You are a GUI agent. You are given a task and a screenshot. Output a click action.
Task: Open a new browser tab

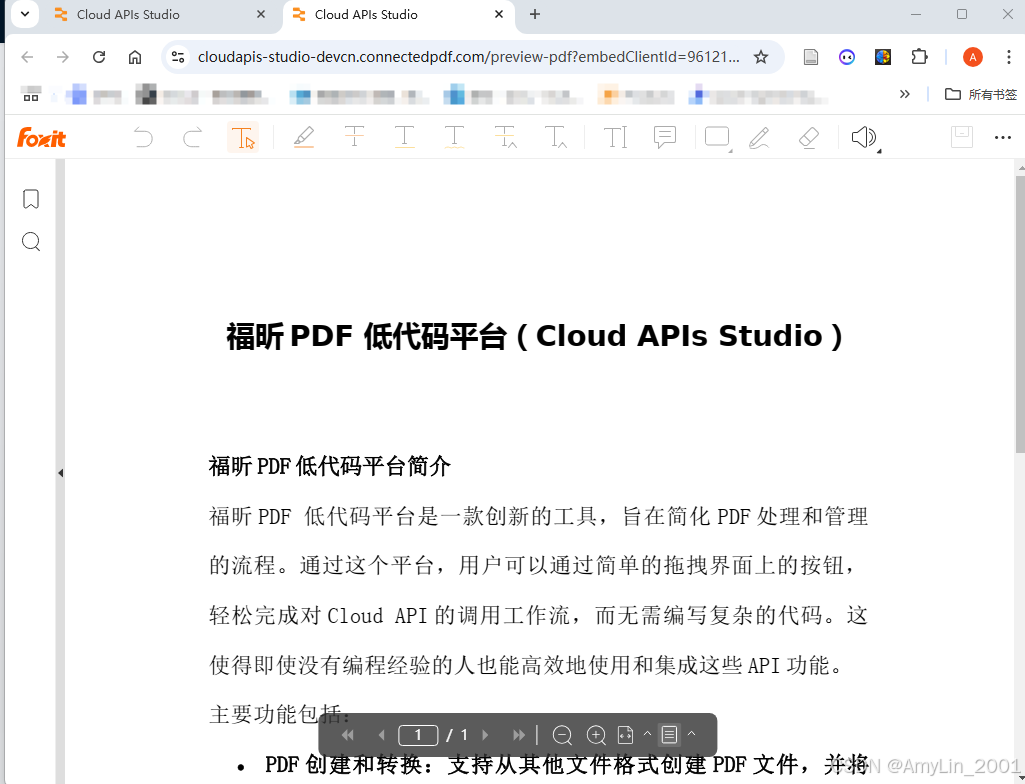(x=535, y=14)
